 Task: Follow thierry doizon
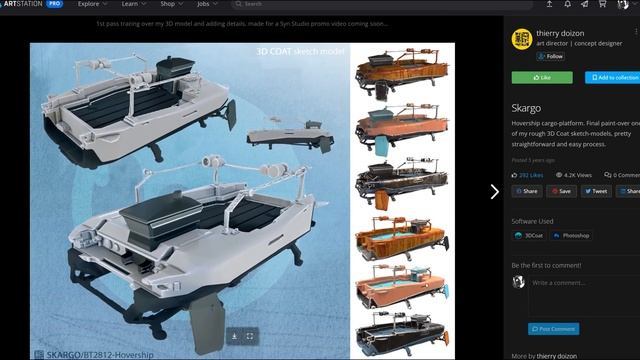click(x=551, y=56)
